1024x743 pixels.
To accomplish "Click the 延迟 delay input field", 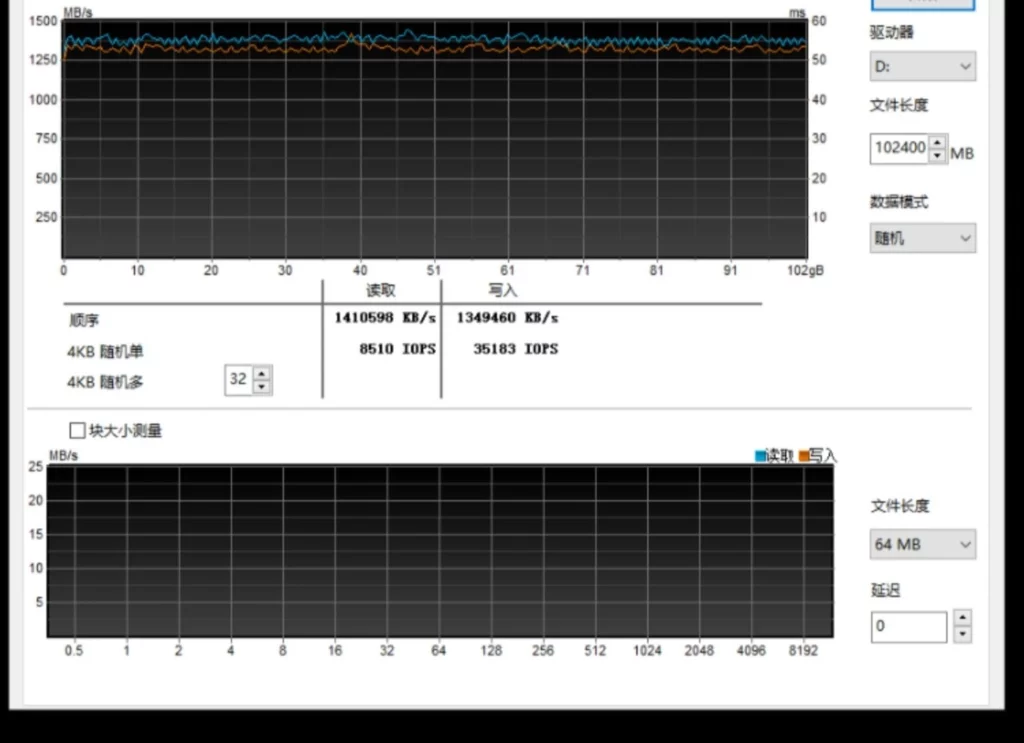I will point(908,627).
